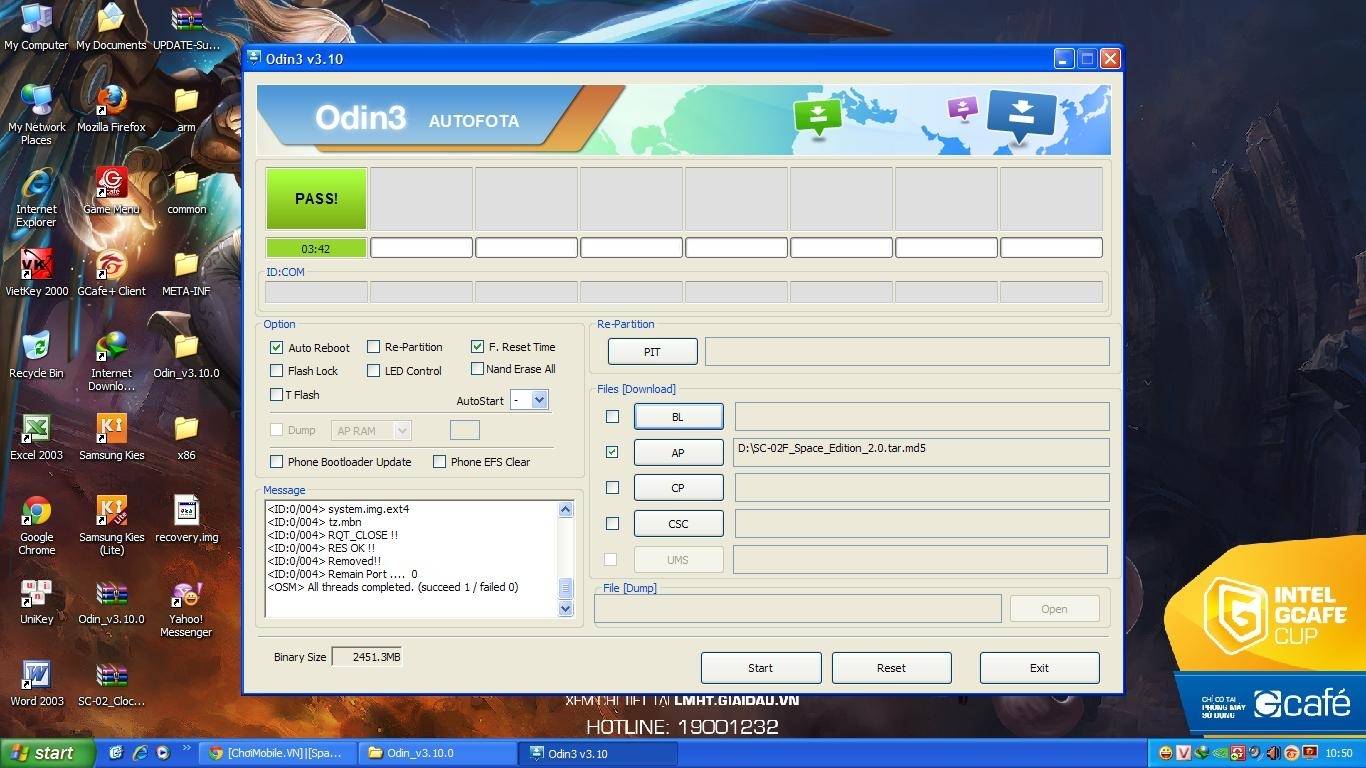Check the Nand Erase All option
1366x768 pixels.
tap(478, 369)
